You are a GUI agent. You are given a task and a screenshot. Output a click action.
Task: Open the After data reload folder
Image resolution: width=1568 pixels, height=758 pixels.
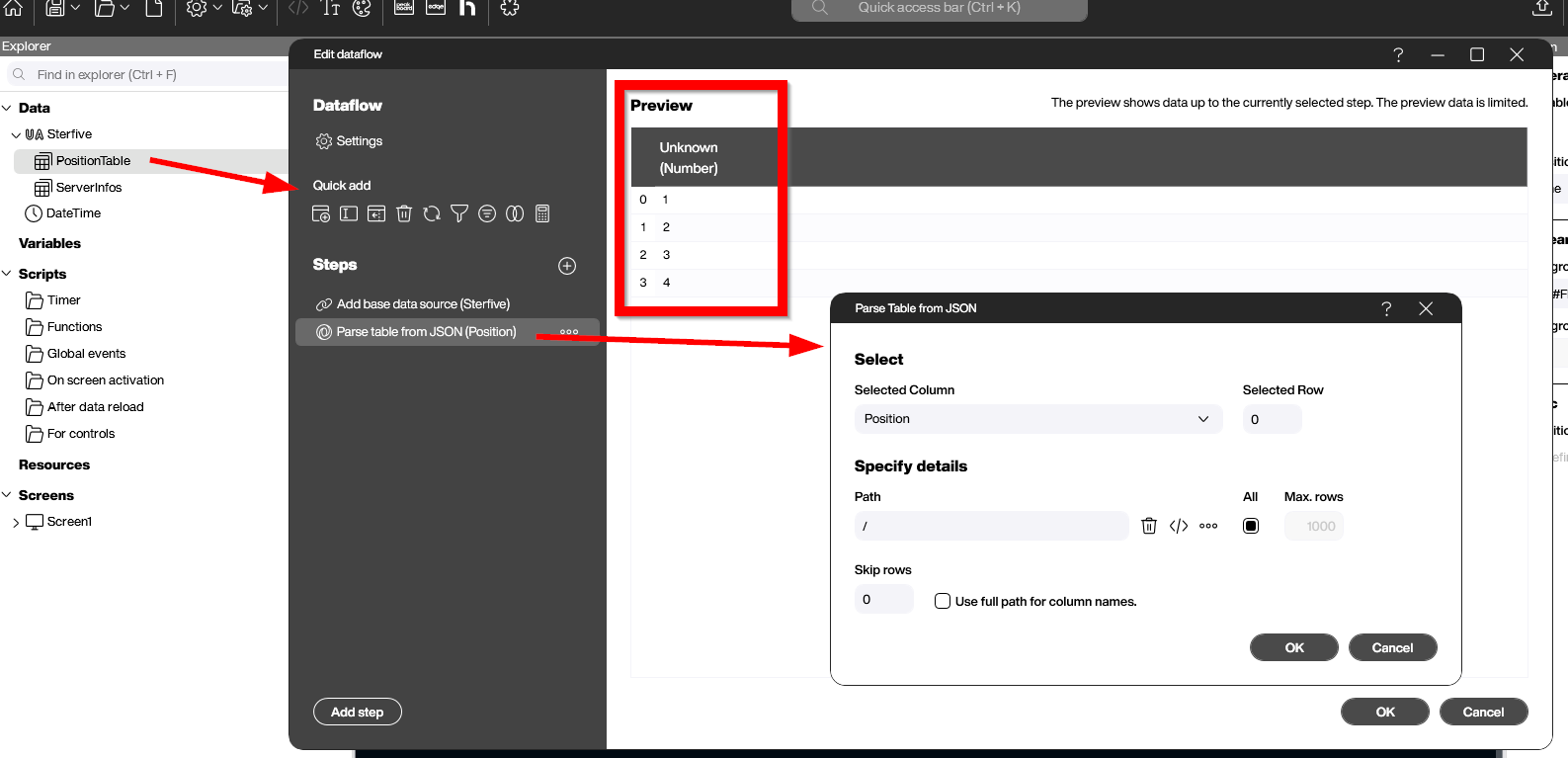click(95, 407)
